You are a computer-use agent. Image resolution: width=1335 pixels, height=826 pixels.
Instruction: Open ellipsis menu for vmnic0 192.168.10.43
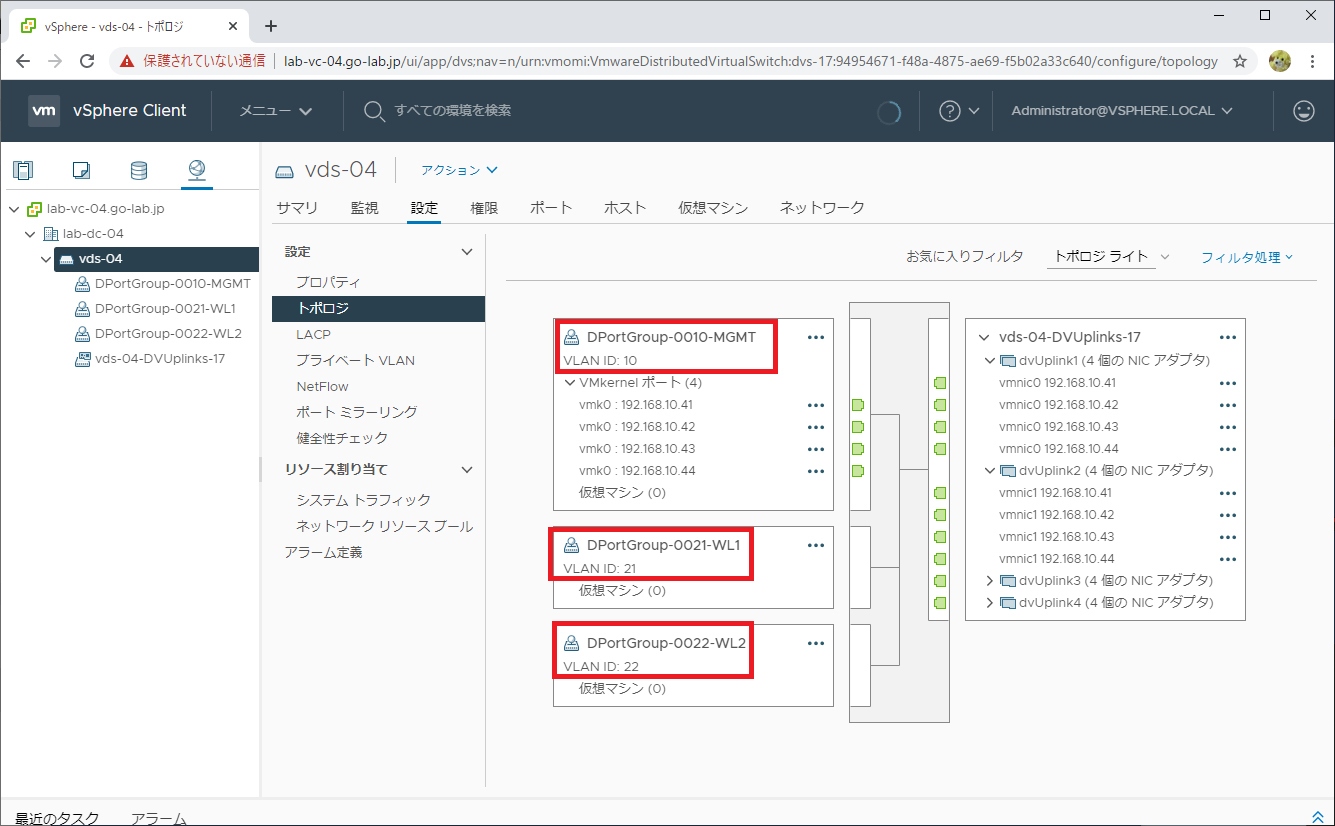tap(1228, 427)
